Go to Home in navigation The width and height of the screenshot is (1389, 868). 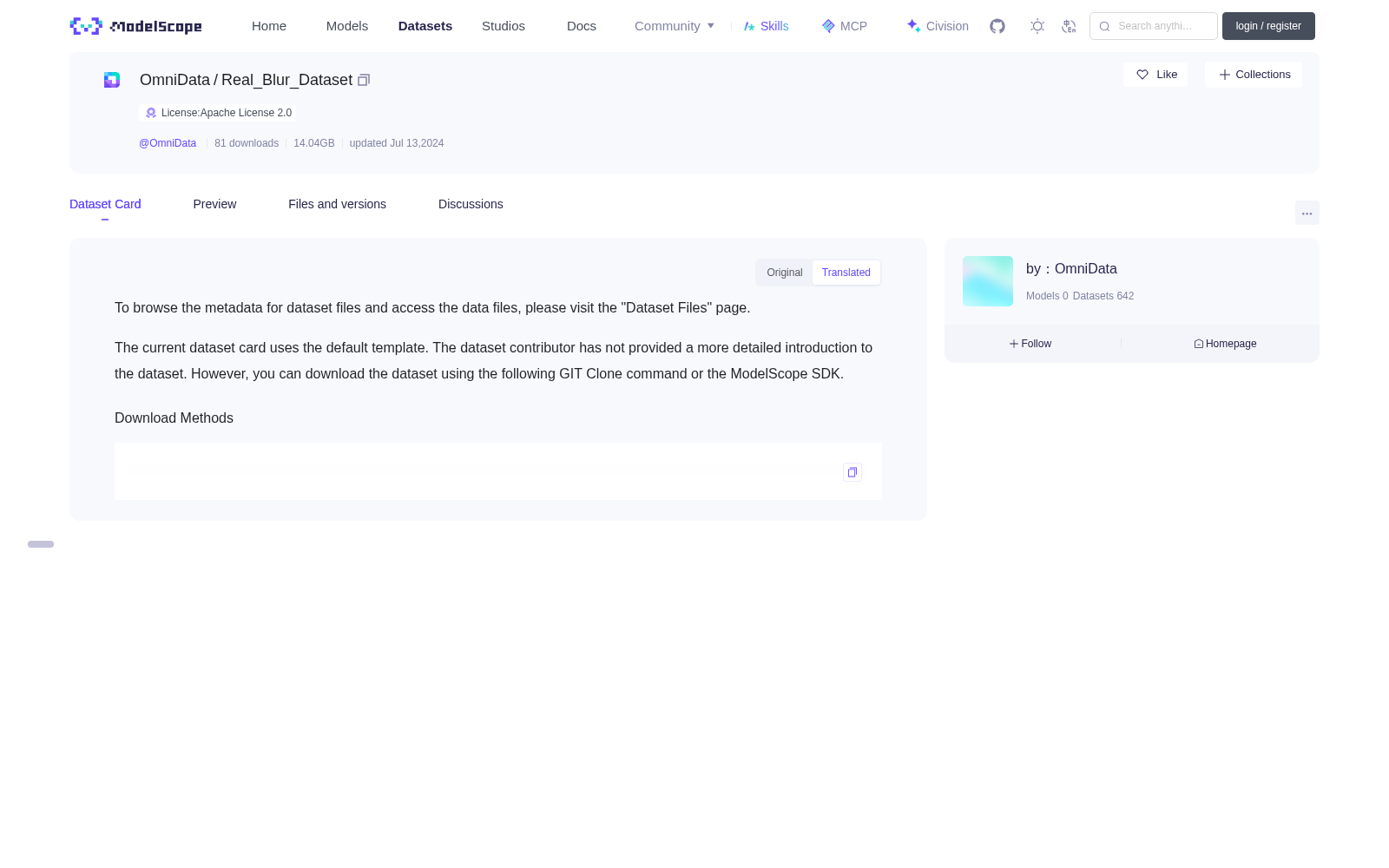pyautogui.click(x=269, y=26)
